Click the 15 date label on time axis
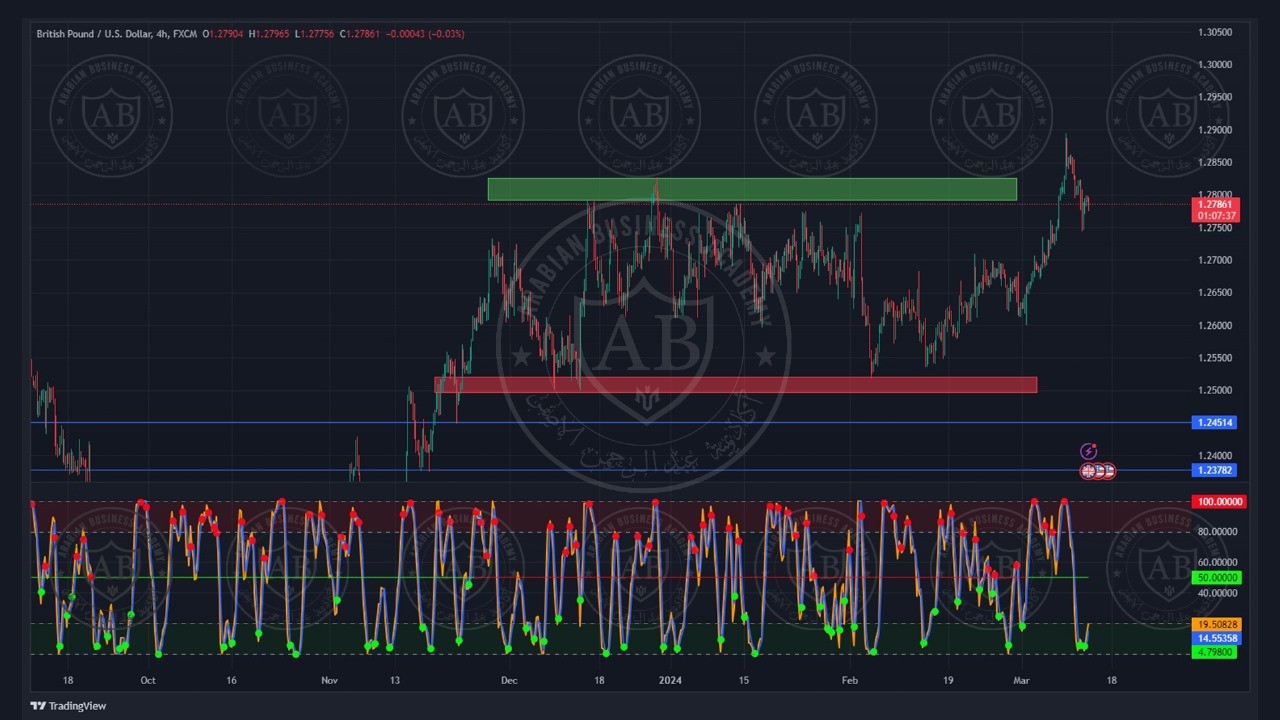The image size is (1280, 720). (744, 680)
